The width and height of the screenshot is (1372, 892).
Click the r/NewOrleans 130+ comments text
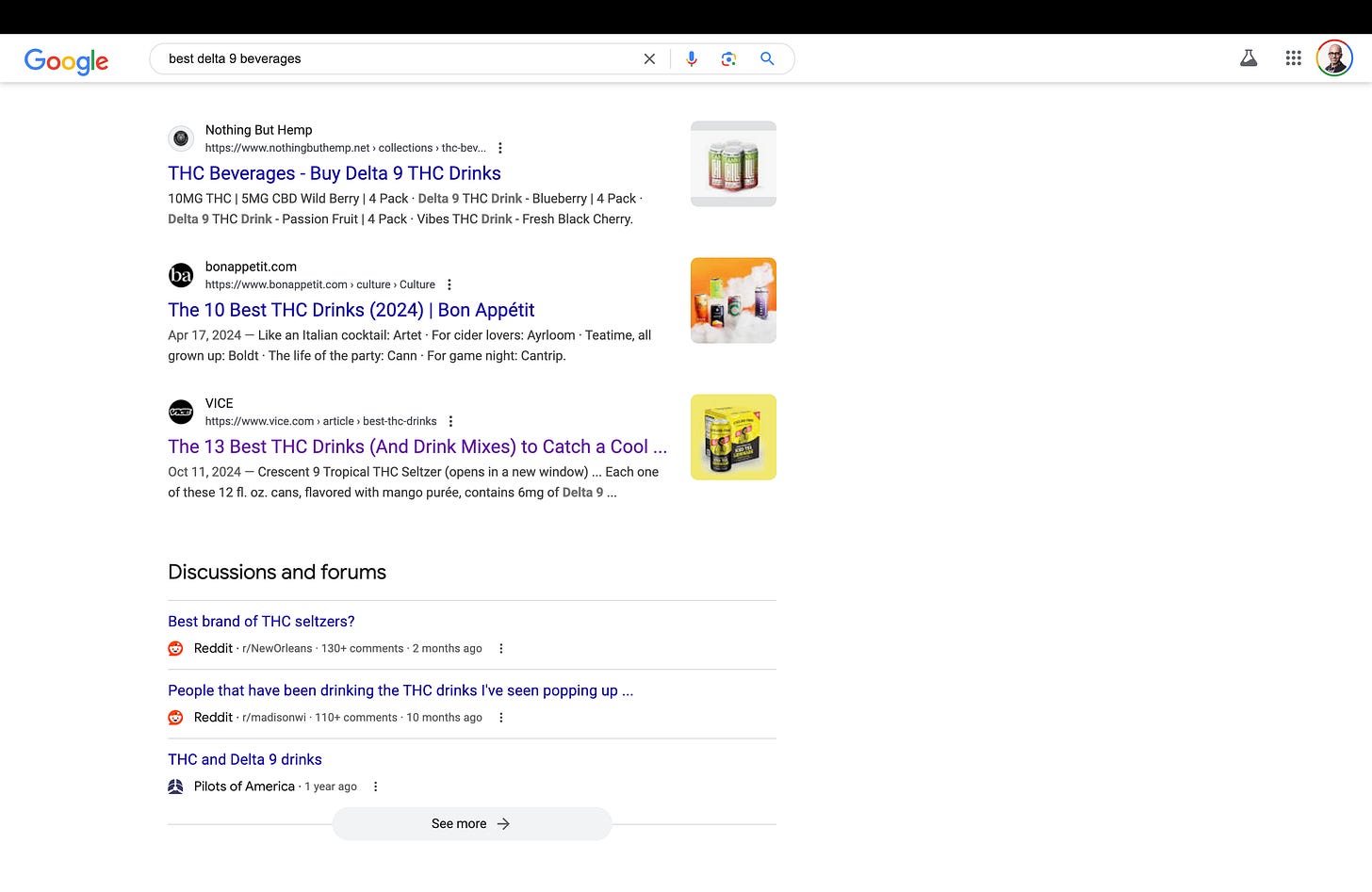click(363, 648)
